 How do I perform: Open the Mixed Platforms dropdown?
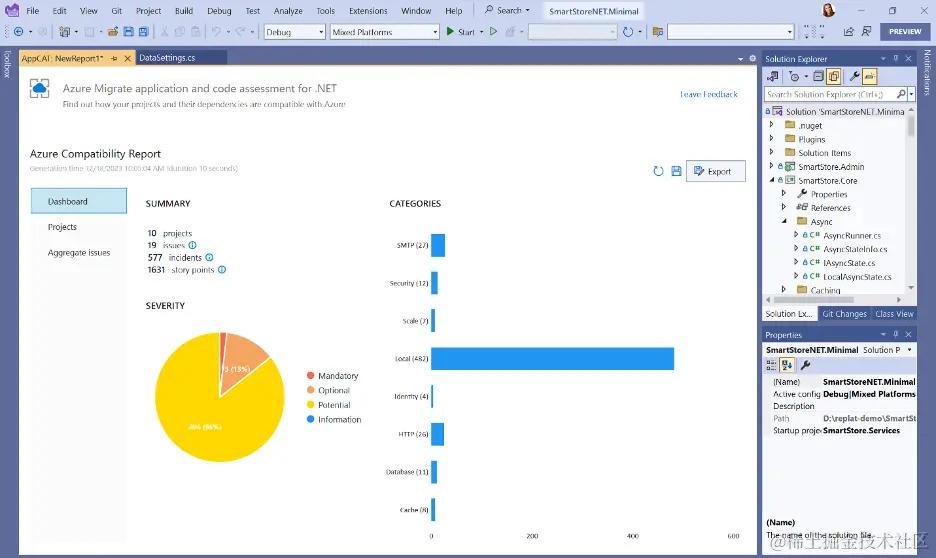pyautogui.click(x=384, y=32)
